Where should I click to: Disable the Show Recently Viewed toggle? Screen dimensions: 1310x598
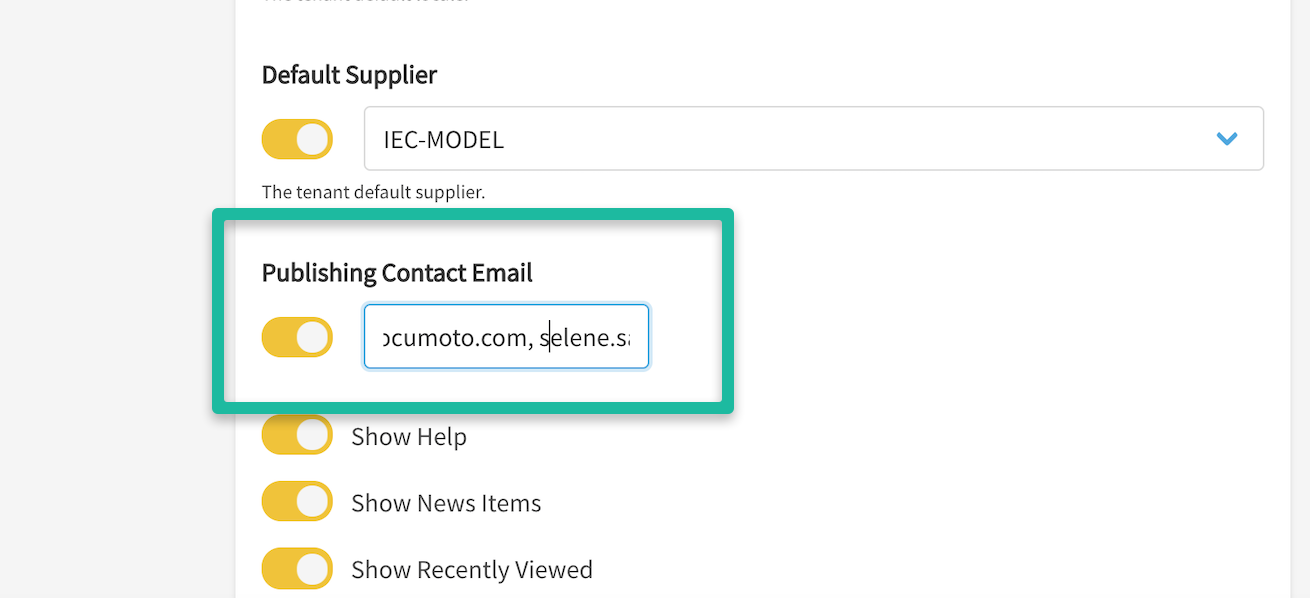297,569
